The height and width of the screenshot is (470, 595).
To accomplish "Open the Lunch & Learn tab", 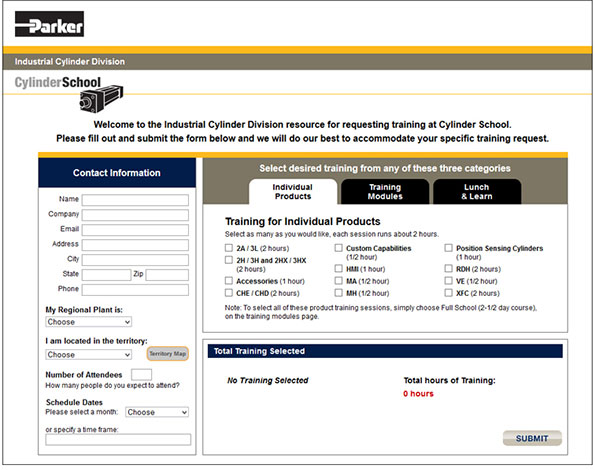I will [477, 192].
